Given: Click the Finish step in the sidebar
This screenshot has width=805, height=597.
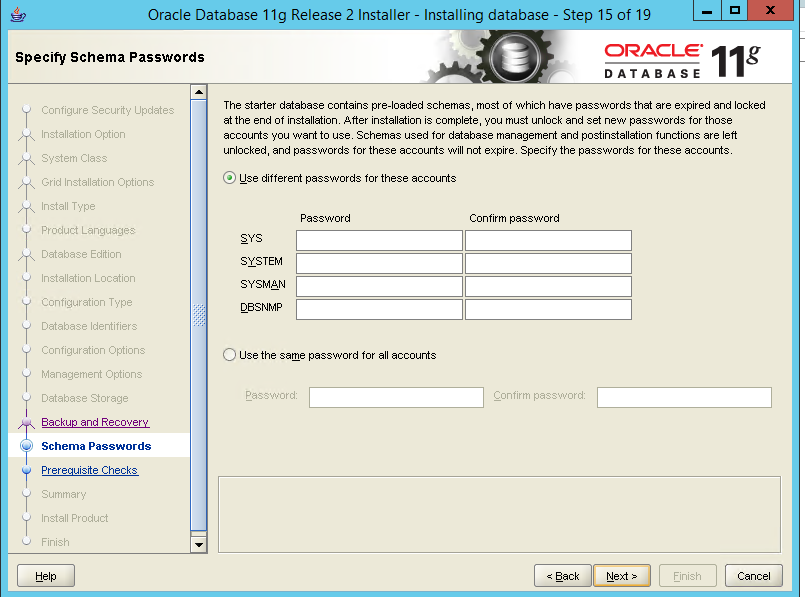Looking at the screenshot, I should 55,542.
